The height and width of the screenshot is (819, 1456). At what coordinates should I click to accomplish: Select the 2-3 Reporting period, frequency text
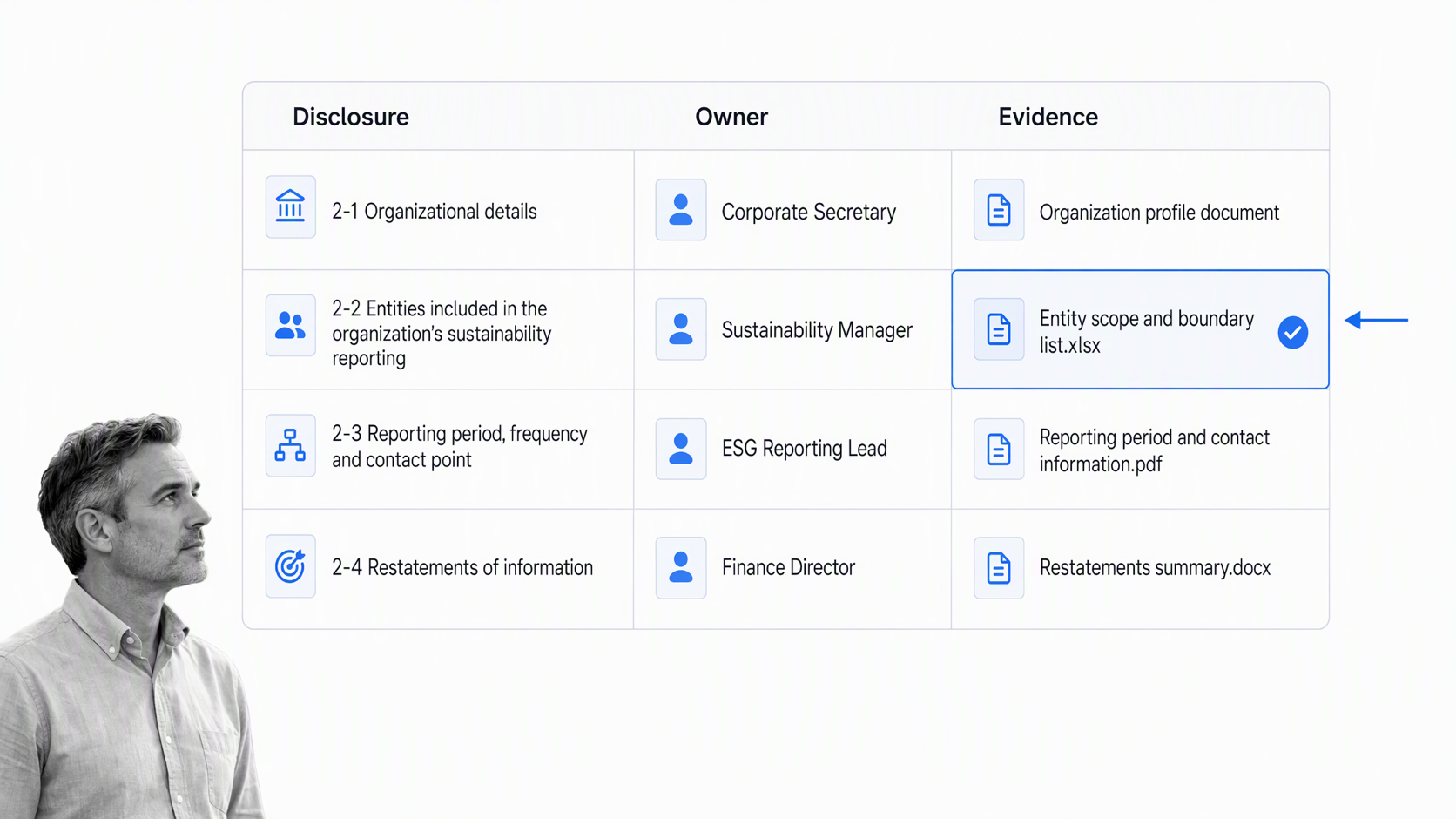click(460, 446)
